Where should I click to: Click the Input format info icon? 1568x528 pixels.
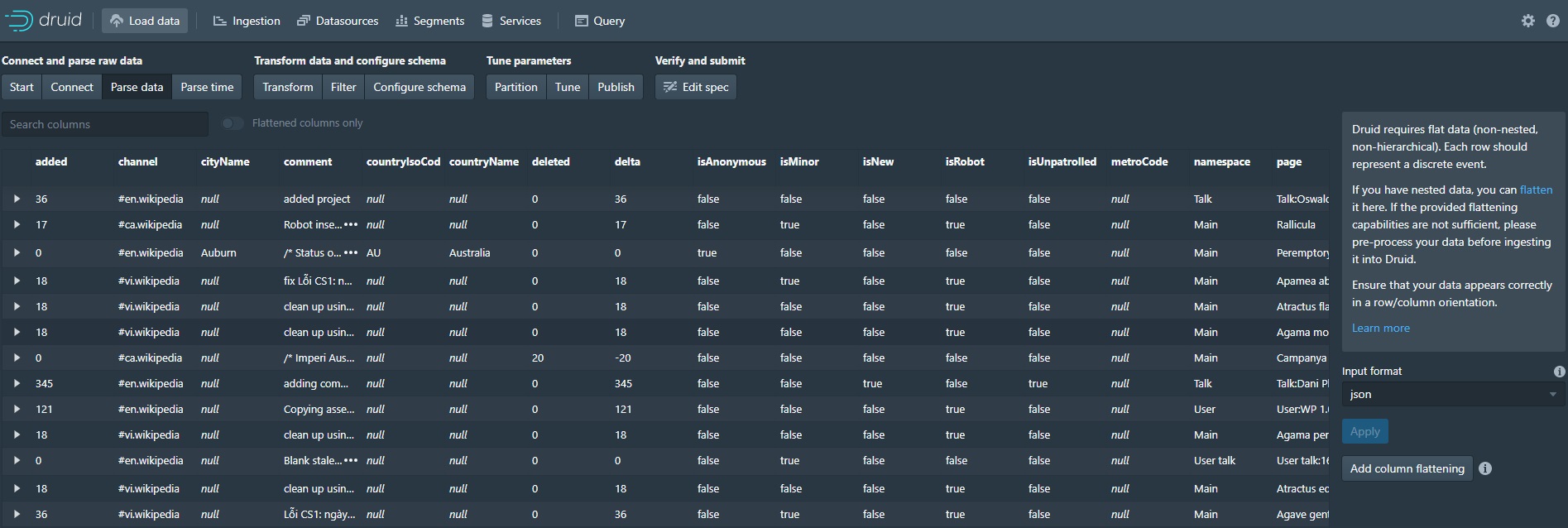click(x=1559, y=372)
